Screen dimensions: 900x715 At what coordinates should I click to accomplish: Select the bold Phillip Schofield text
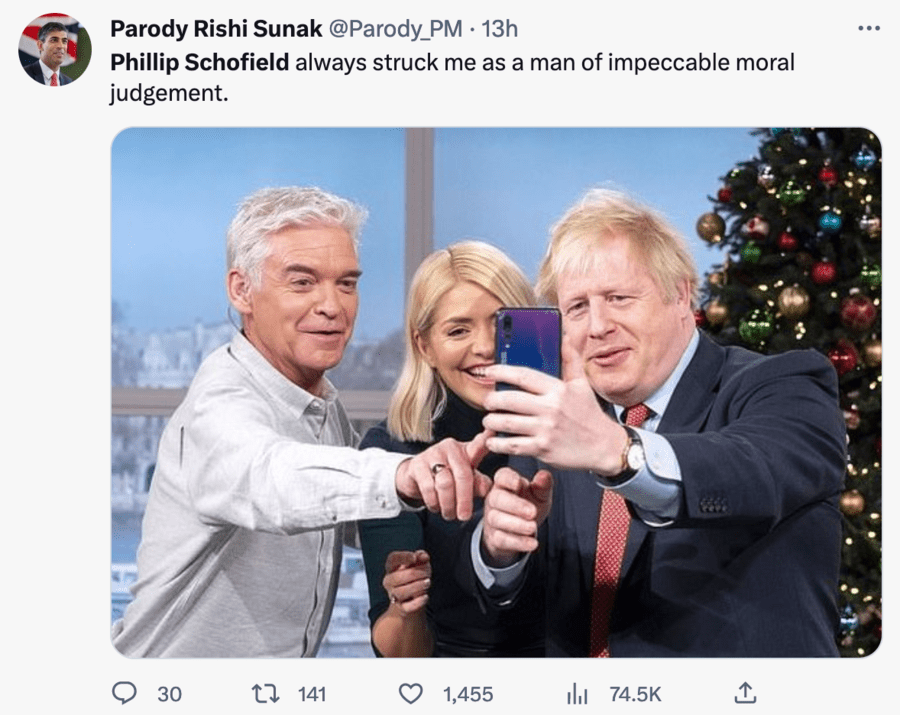(x=200, y=63)
